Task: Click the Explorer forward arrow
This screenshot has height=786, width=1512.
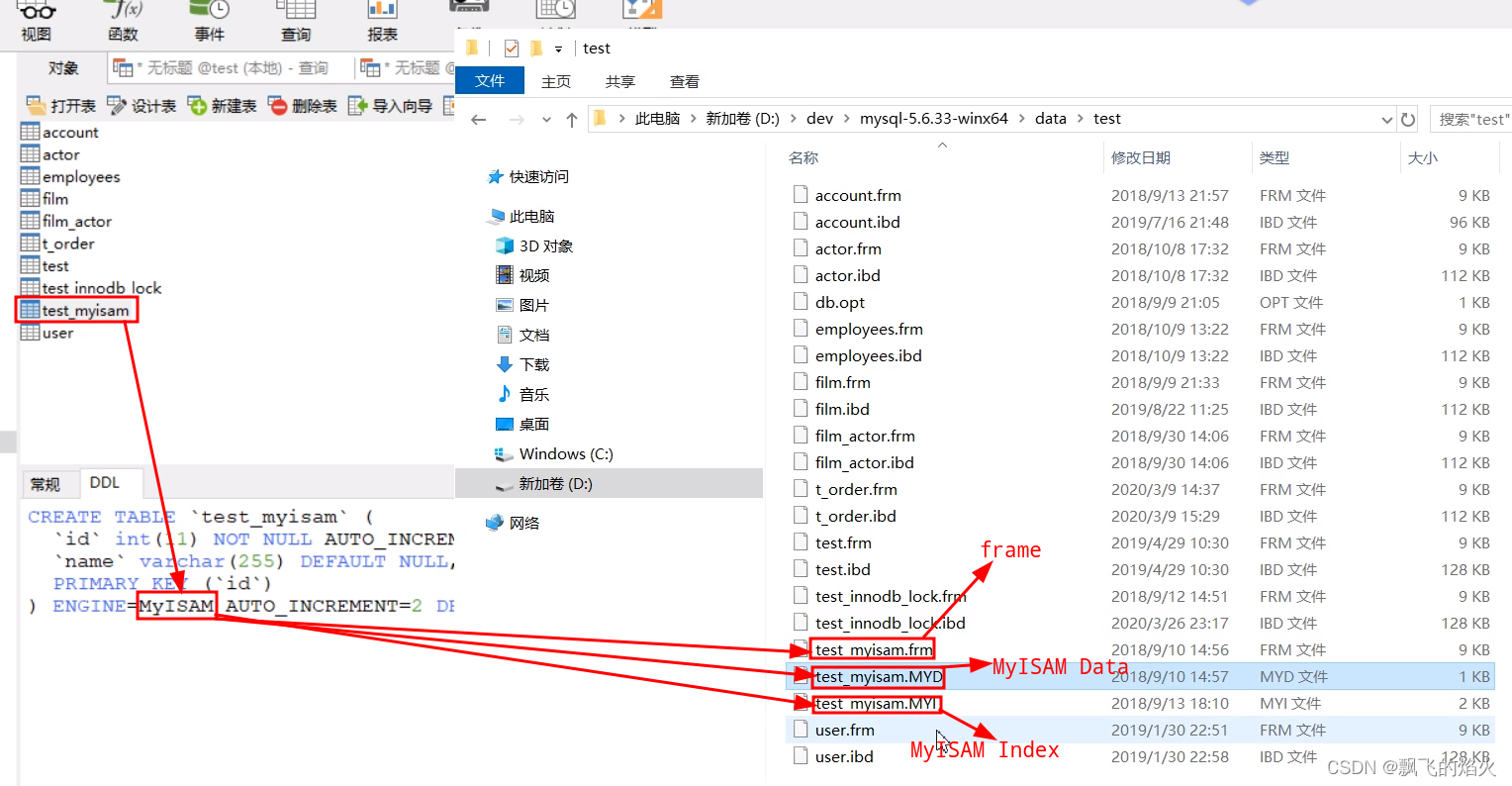Action: tap(516, 119)
